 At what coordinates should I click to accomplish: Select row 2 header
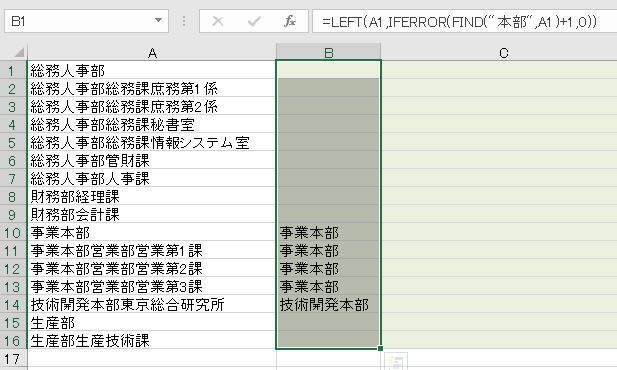click(x=13, y=89)
